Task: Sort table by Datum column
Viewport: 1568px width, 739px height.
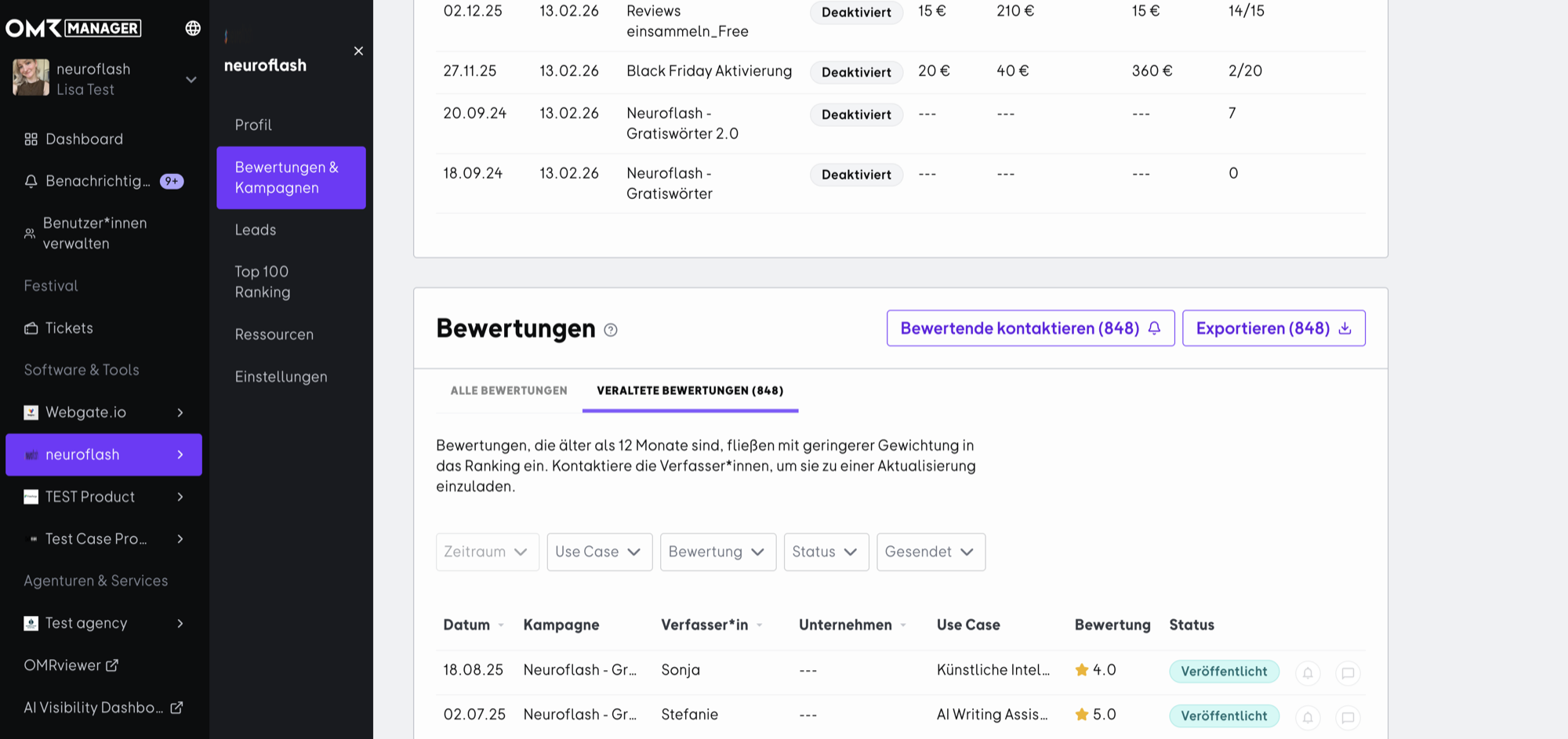Action: 474,625
